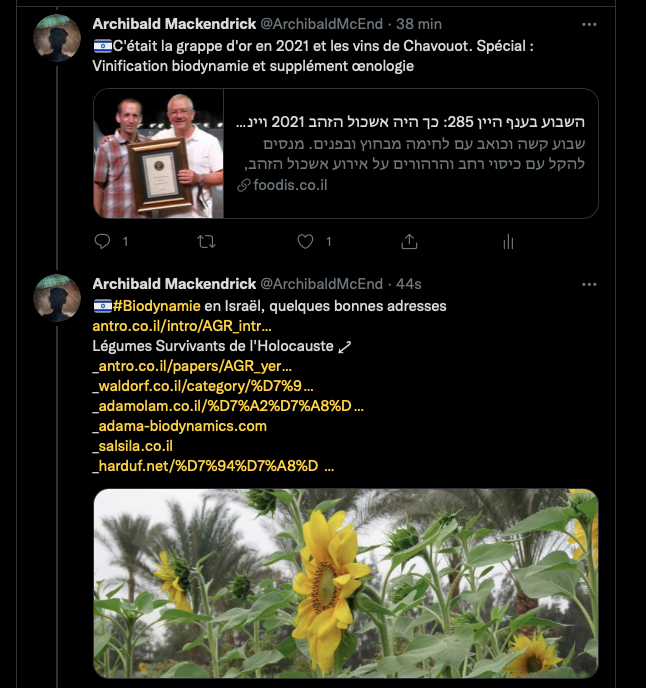Open the #Biodynamie hashtag
Viewport: 646px width, 688px height.
tap(151, 305)
